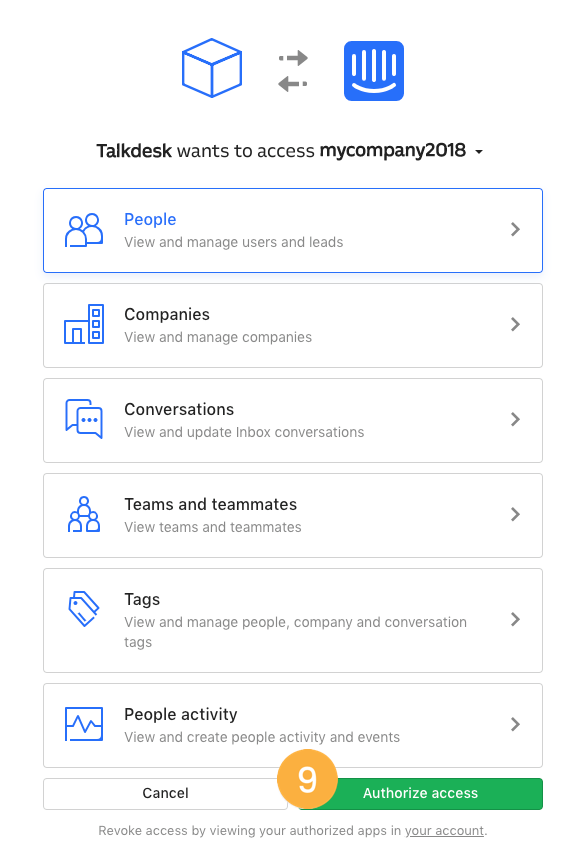575x853 pixels.
Task: Click the orange step 9 marker
Action: [307, 779]
